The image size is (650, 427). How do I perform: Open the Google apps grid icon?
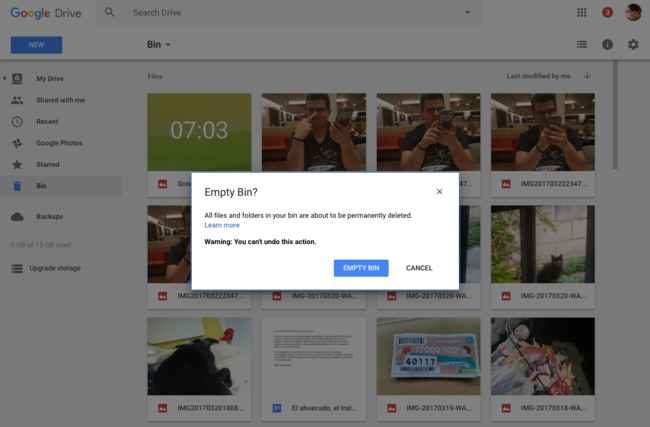pos(582,12)
